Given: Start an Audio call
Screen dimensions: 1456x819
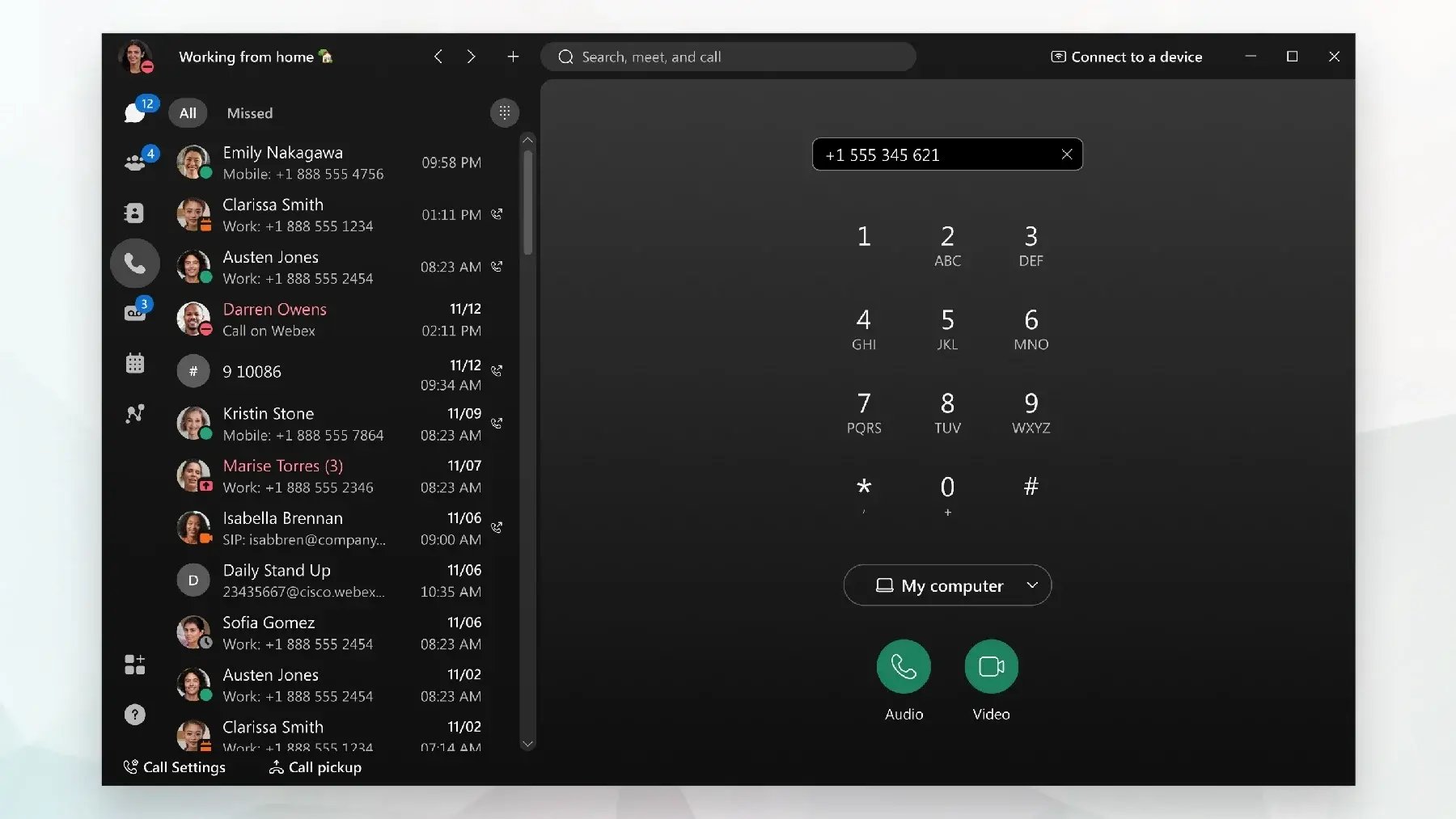Looking at the screenshot, I should [x=904, y=667].
